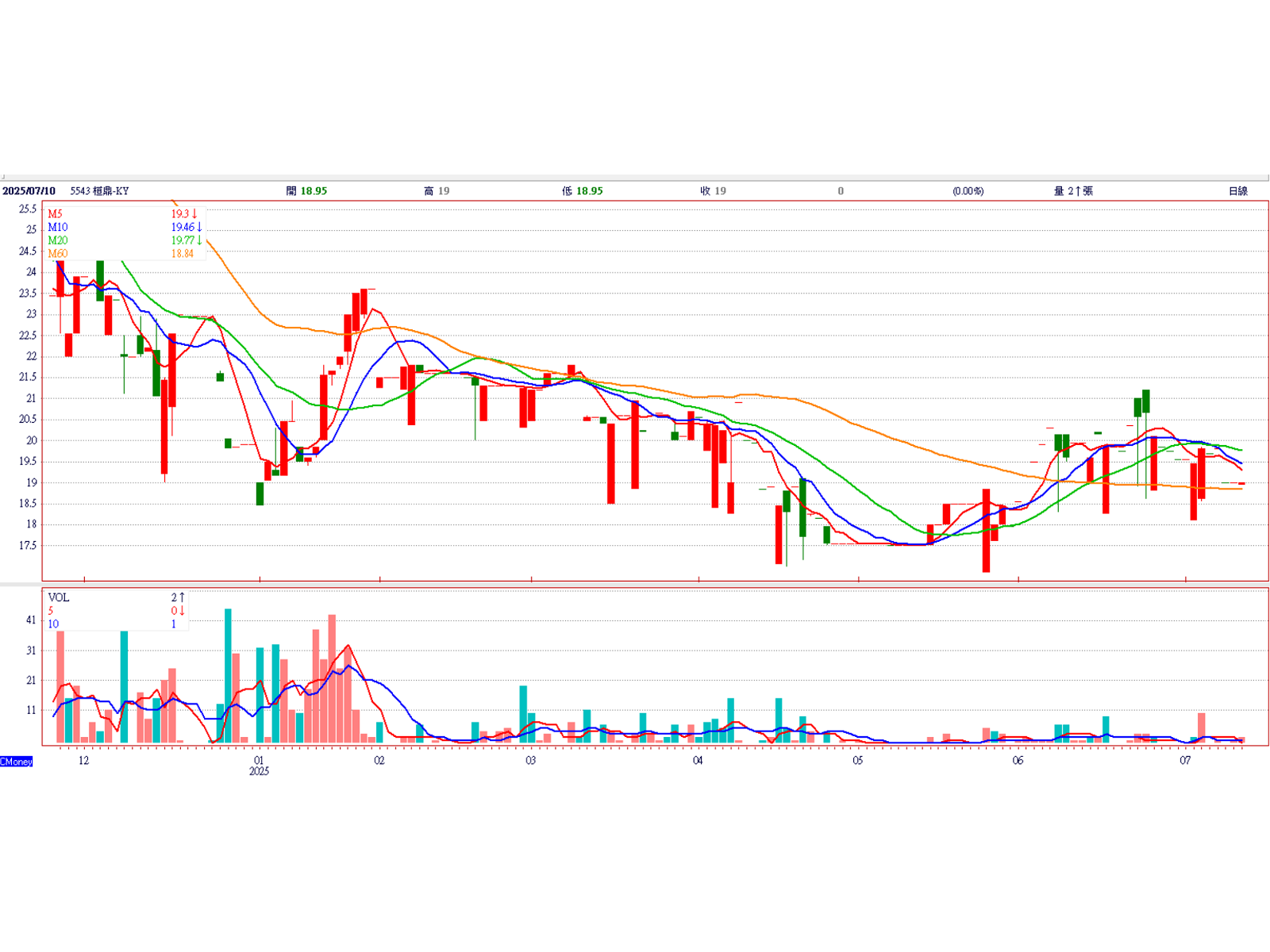The image size is (1270, 952).
Task: Toggle the M60 moving average label
Action: click(x=58, y=254)
